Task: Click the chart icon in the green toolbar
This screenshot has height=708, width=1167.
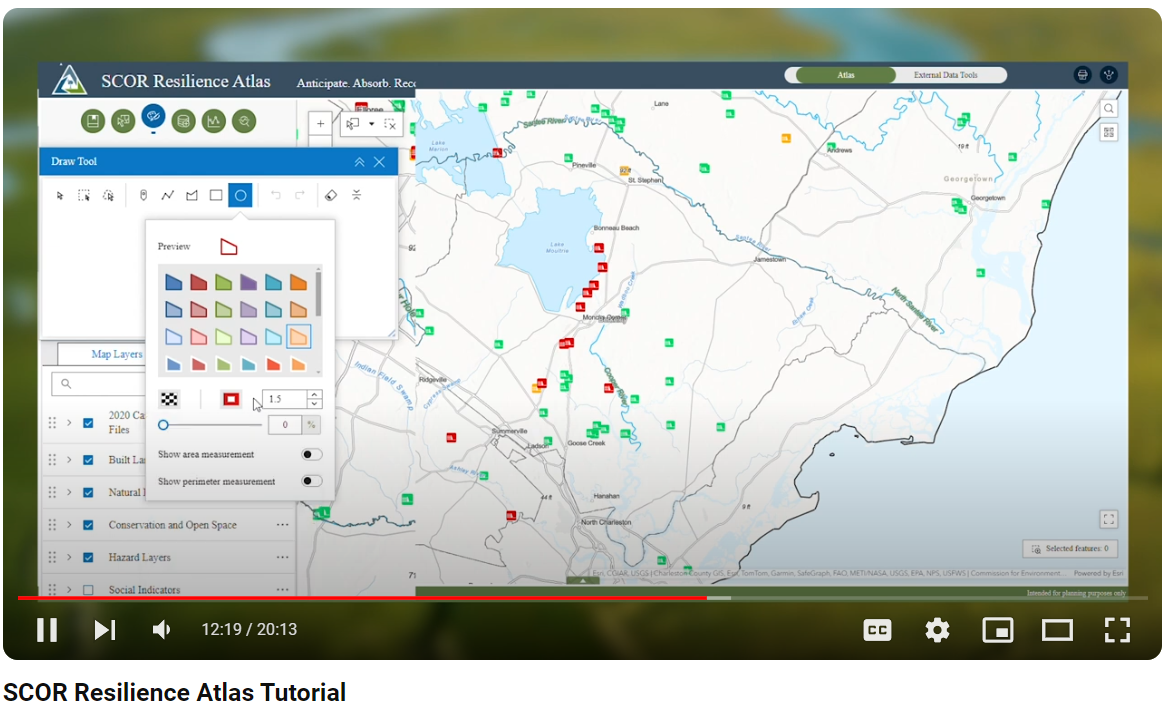Action: point(213,120)
